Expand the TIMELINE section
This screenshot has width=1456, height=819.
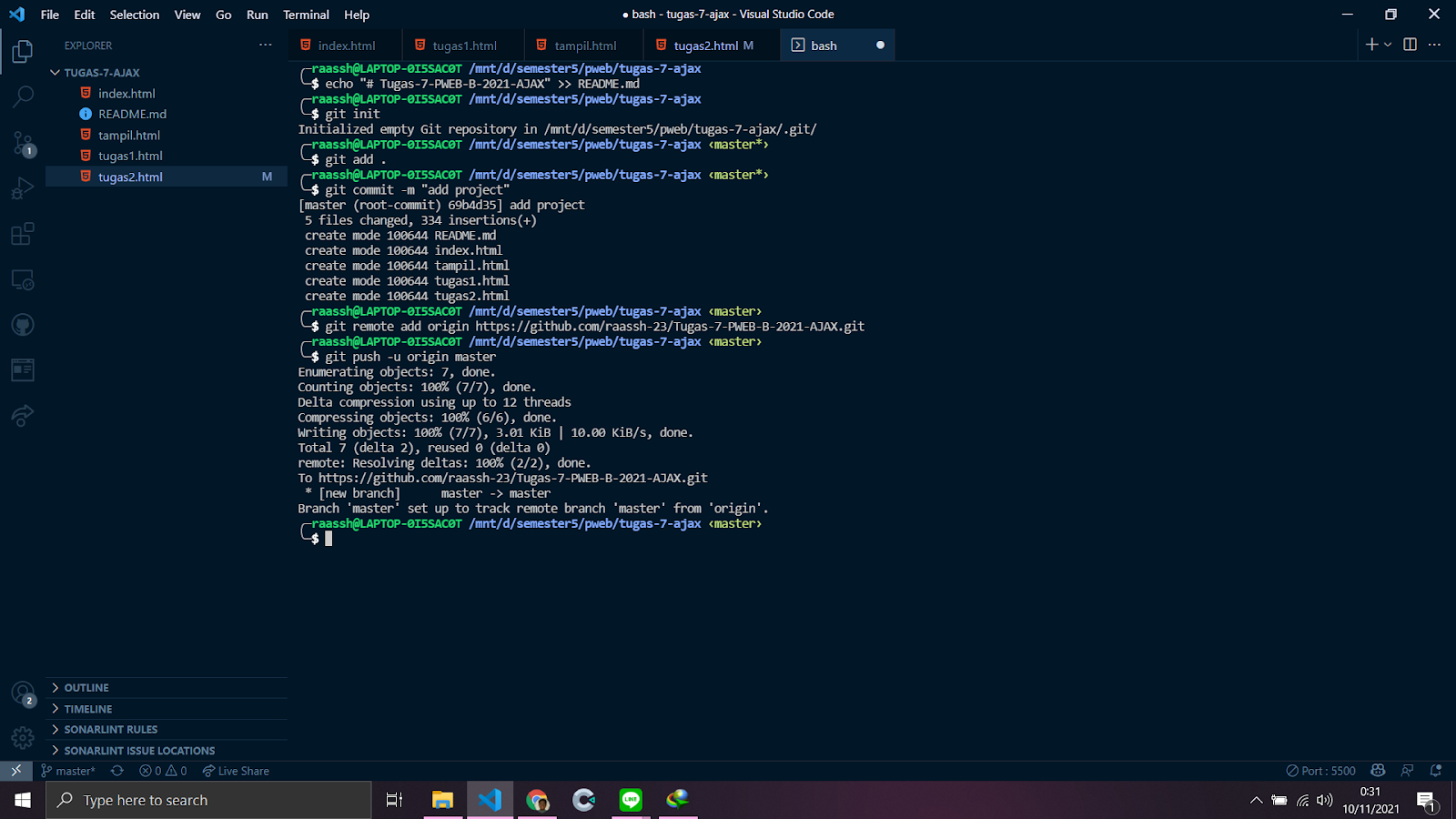[x=167, y=709]
